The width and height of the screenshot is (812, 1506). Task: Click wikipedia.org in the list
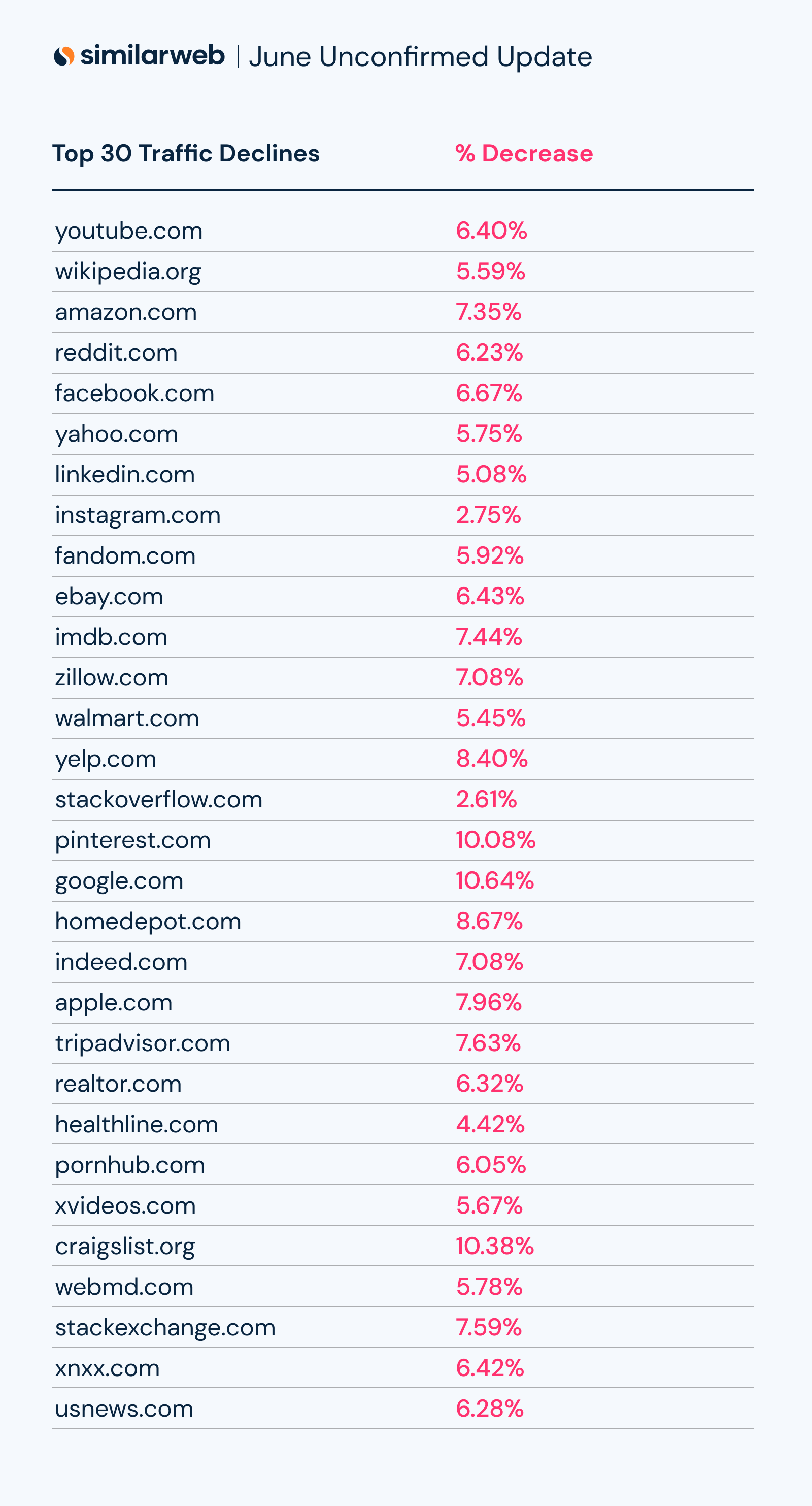(x=128, y=272)
